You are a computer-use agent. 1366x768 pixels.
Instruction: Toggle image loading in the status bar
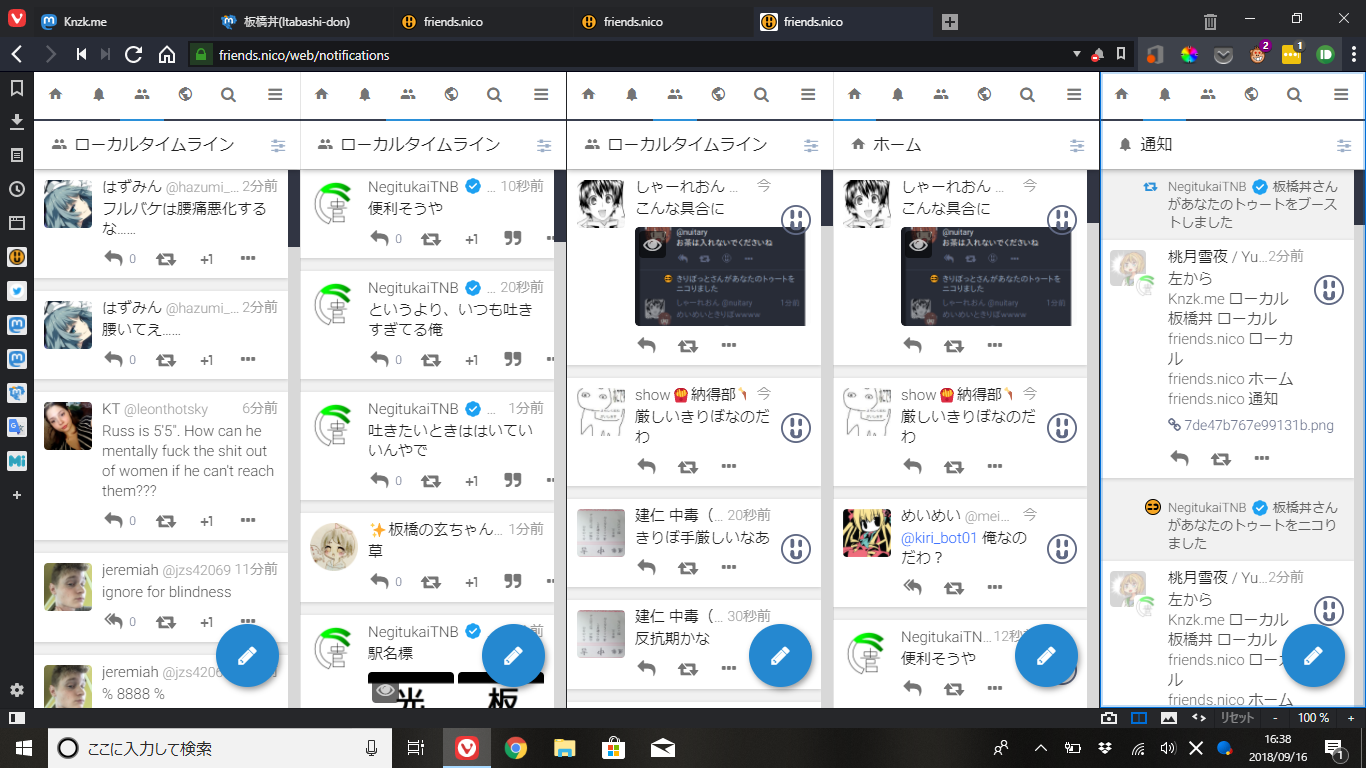1168,718
